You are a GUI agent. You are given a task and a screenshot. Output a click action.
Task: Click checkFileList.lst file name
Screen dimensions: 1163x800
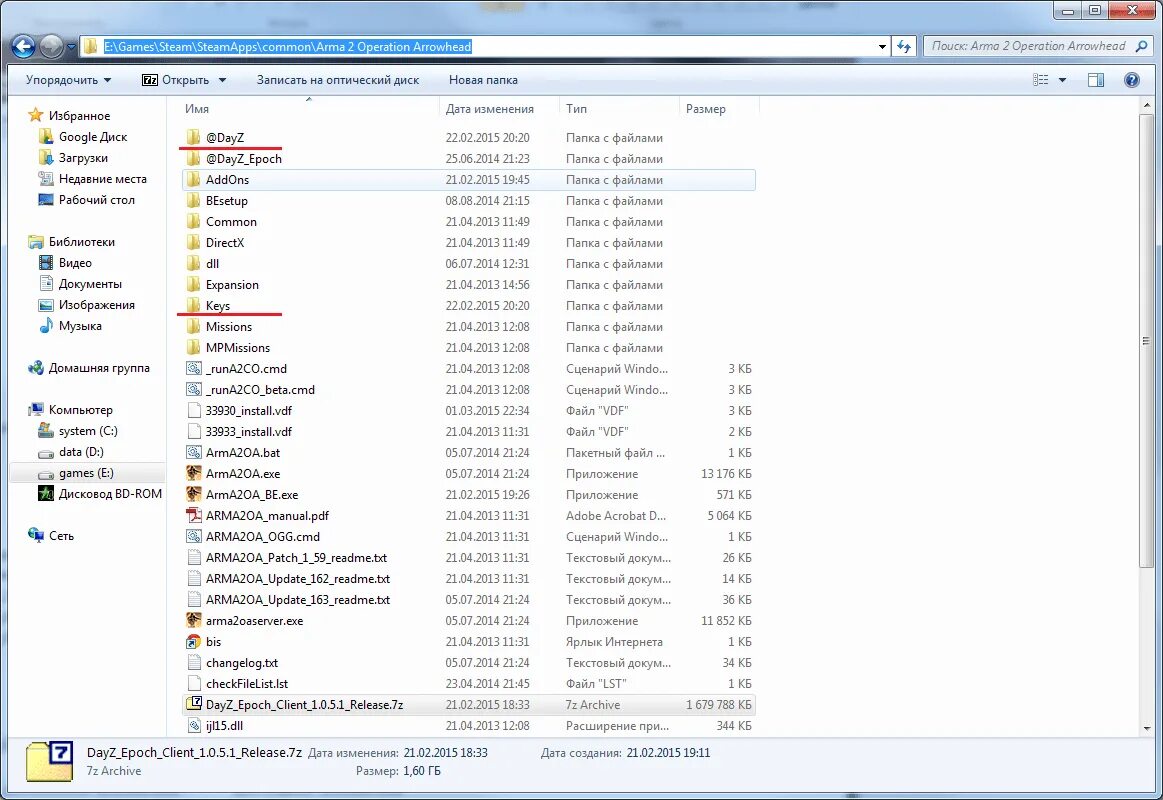click(247, 684)
